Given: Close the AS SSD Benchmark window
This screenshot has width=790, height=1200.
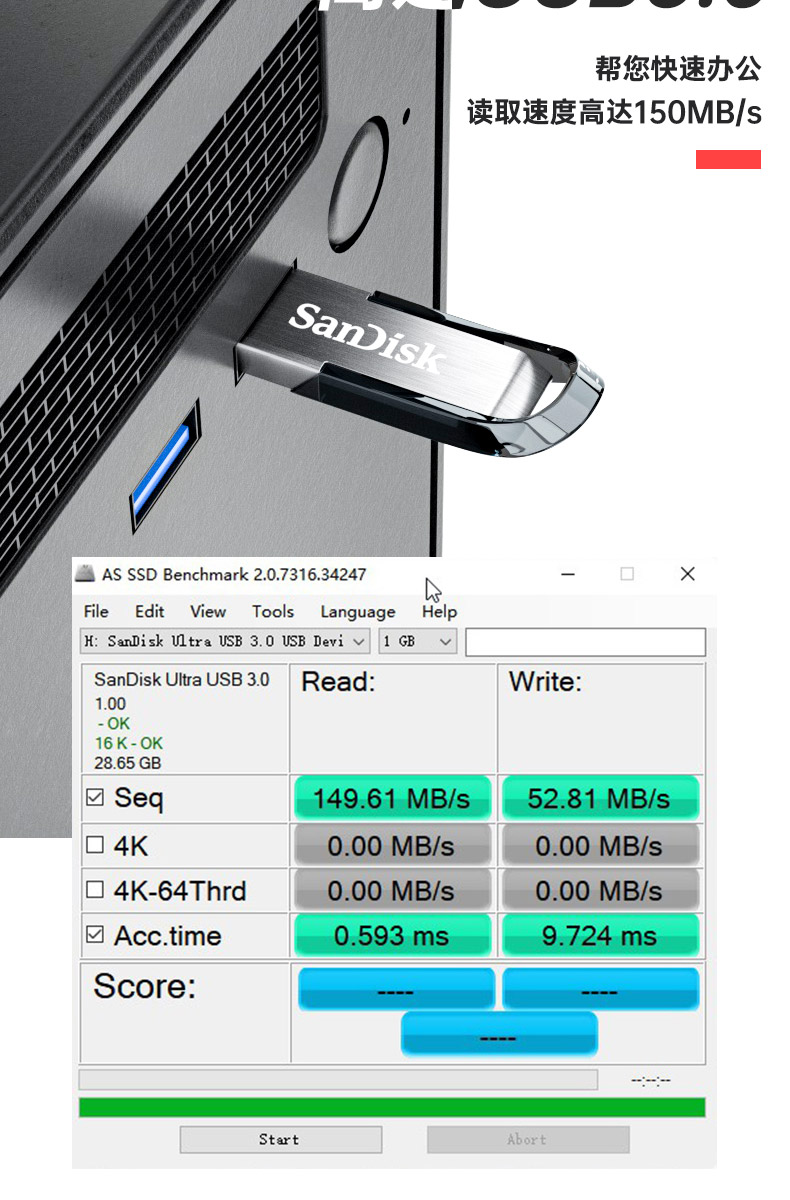Looking at the screenshot, I should [687, 574].
